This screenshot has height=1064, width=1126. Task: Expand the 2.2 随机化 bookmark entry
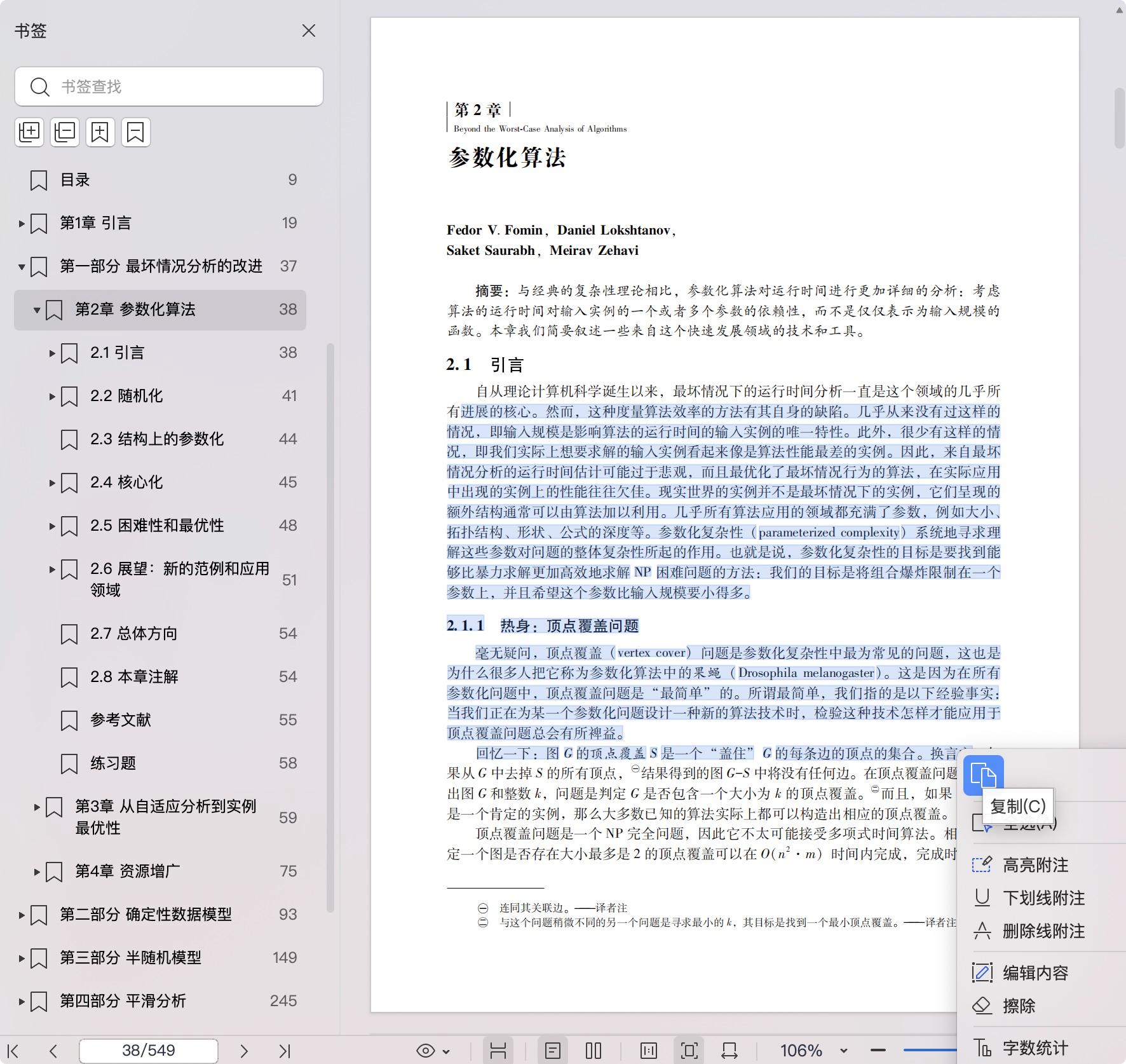coord(51,396)
